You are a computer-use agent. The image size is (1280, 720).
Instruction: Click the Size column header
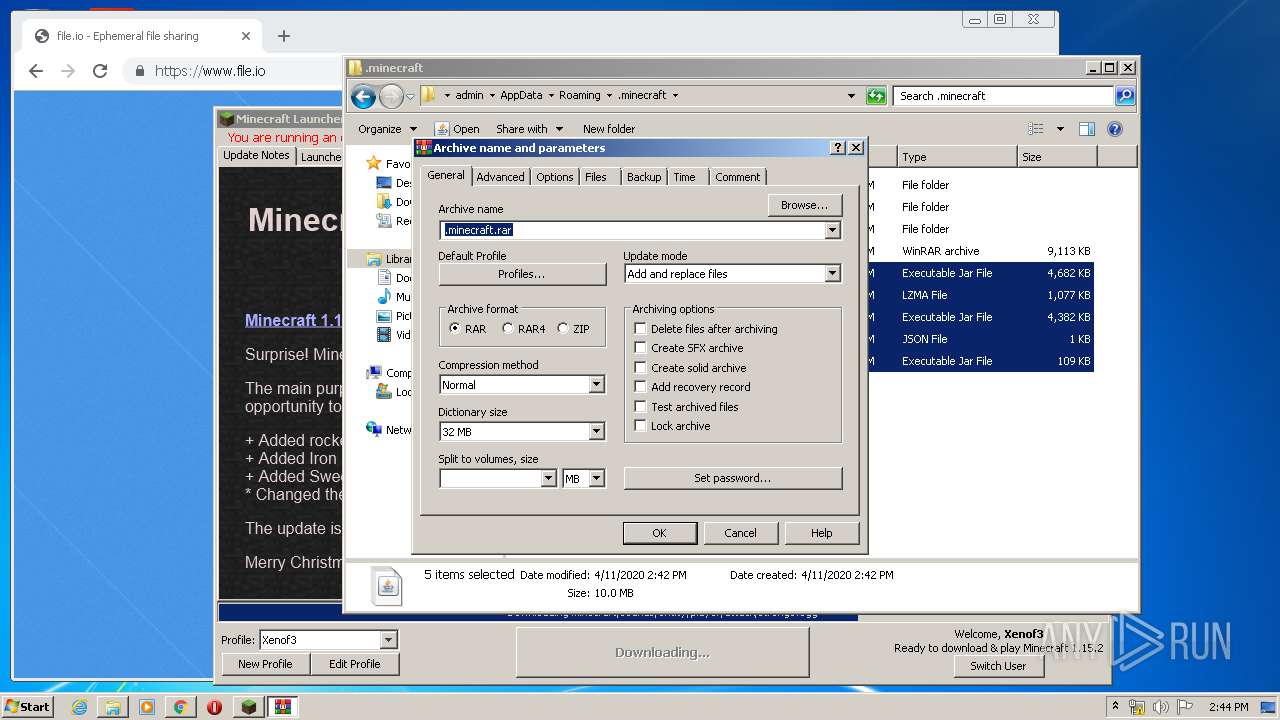[1057, 157]
